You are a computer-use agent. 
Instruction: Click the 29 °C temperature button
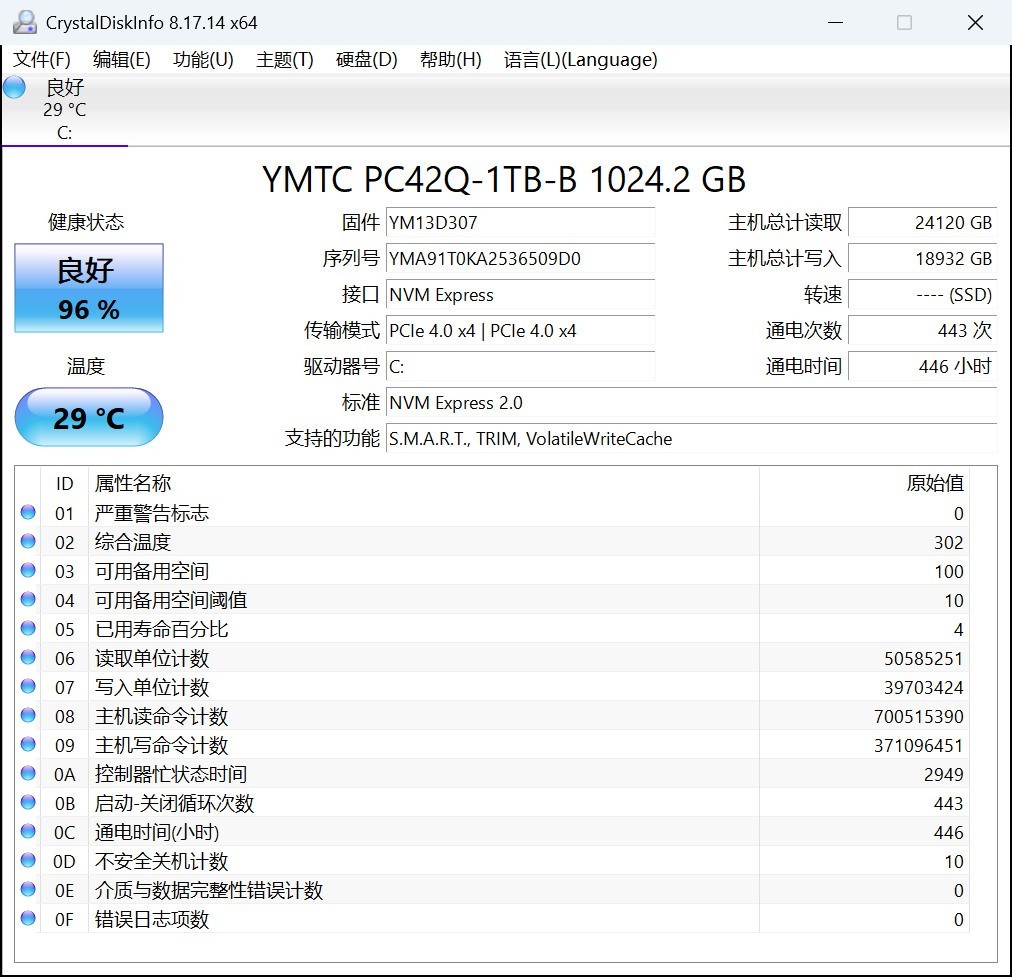[89, 418]
